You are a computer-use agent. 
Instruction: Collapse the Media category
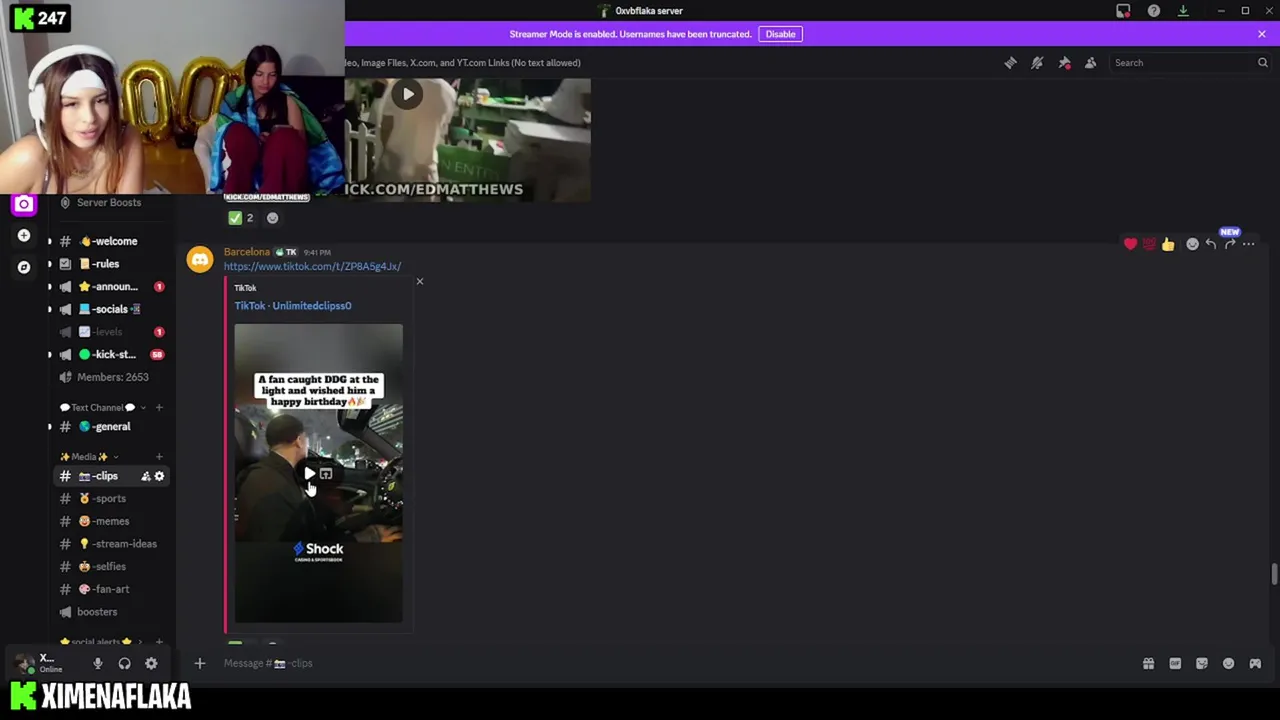[88, 457]
